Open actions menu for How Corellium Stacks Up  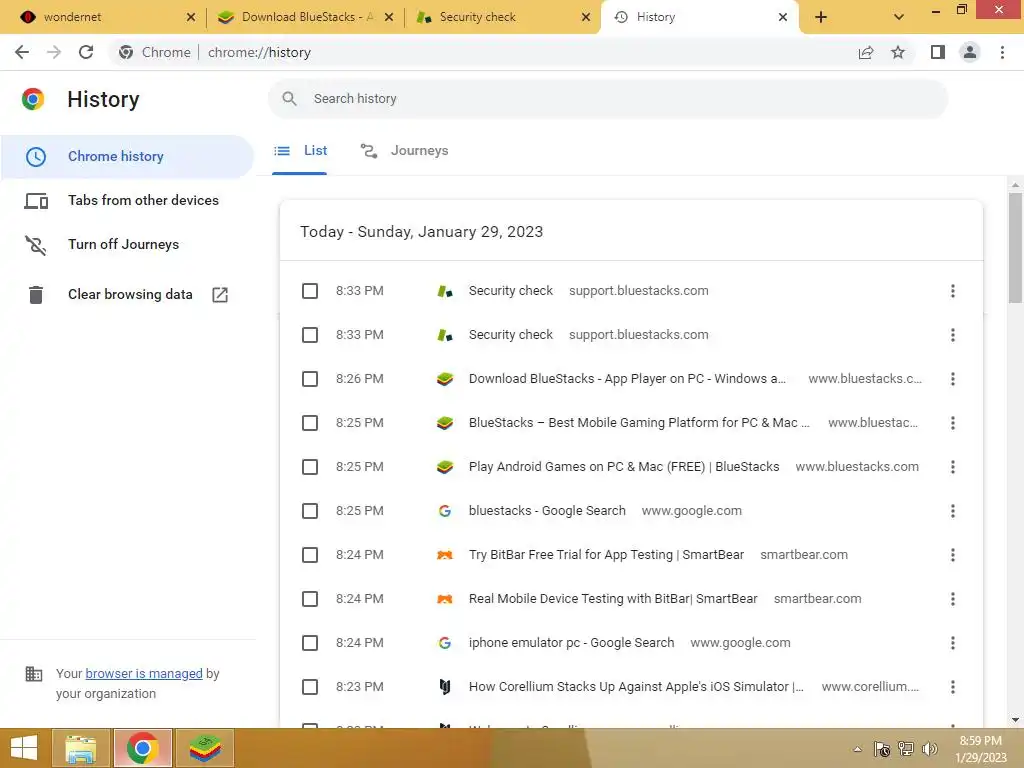(953, 687)
